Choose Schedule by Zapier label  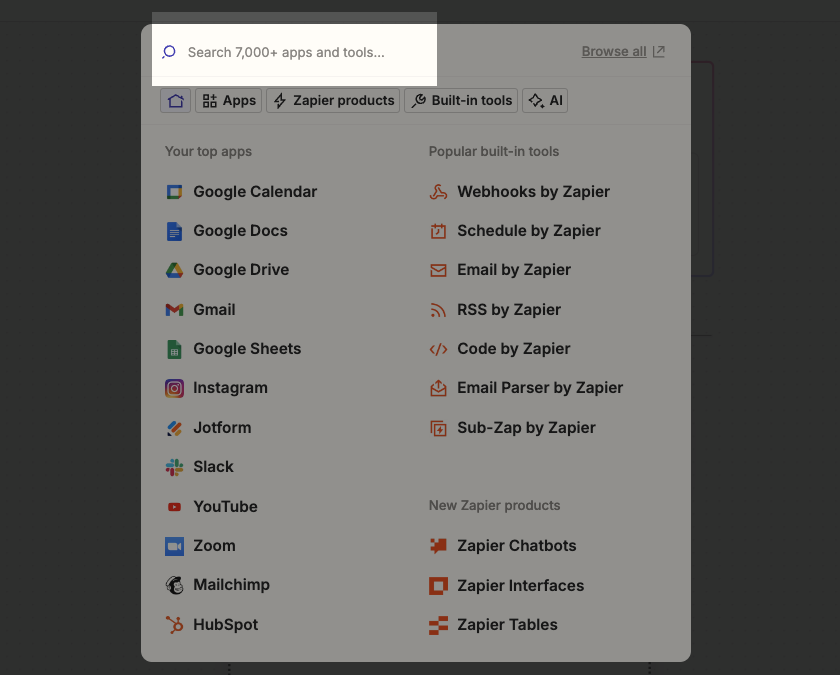(x=529, y=231)
